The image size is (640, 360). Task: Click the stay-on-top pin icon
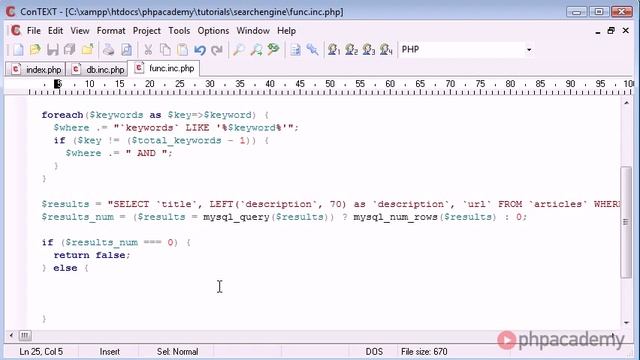click(312, 50)
